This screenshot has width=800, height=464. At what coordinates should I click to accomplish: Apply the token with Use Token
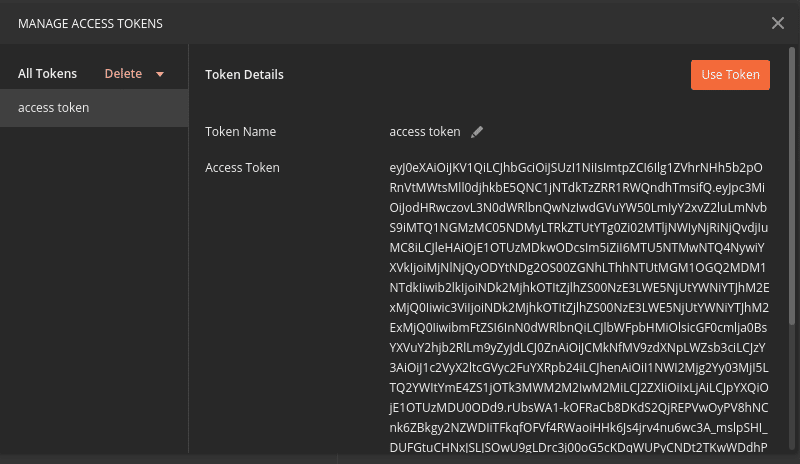[730, 75]
